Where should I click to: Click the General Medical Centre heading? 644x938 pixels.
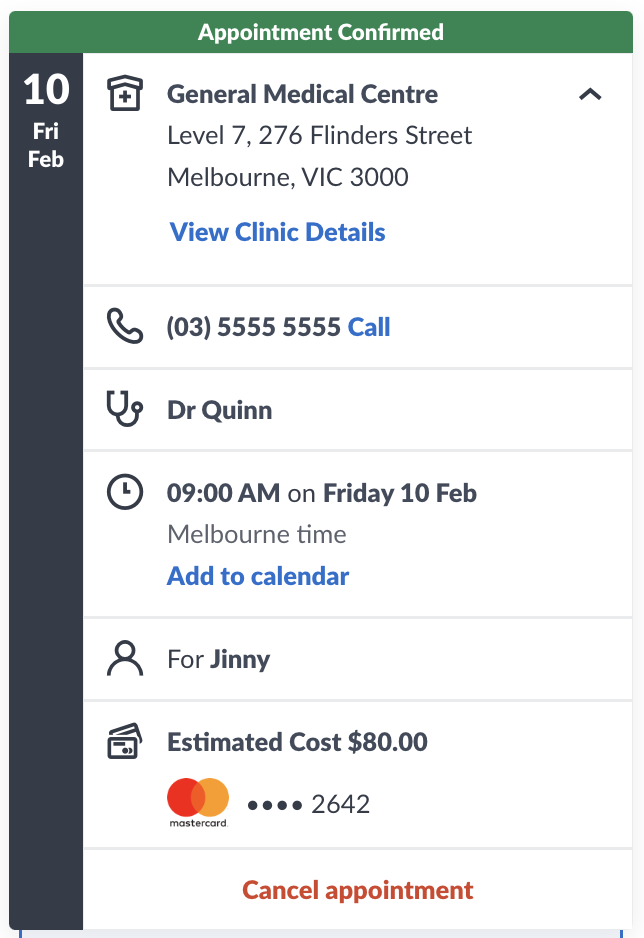pyautogui.click(x=302, y=94)
